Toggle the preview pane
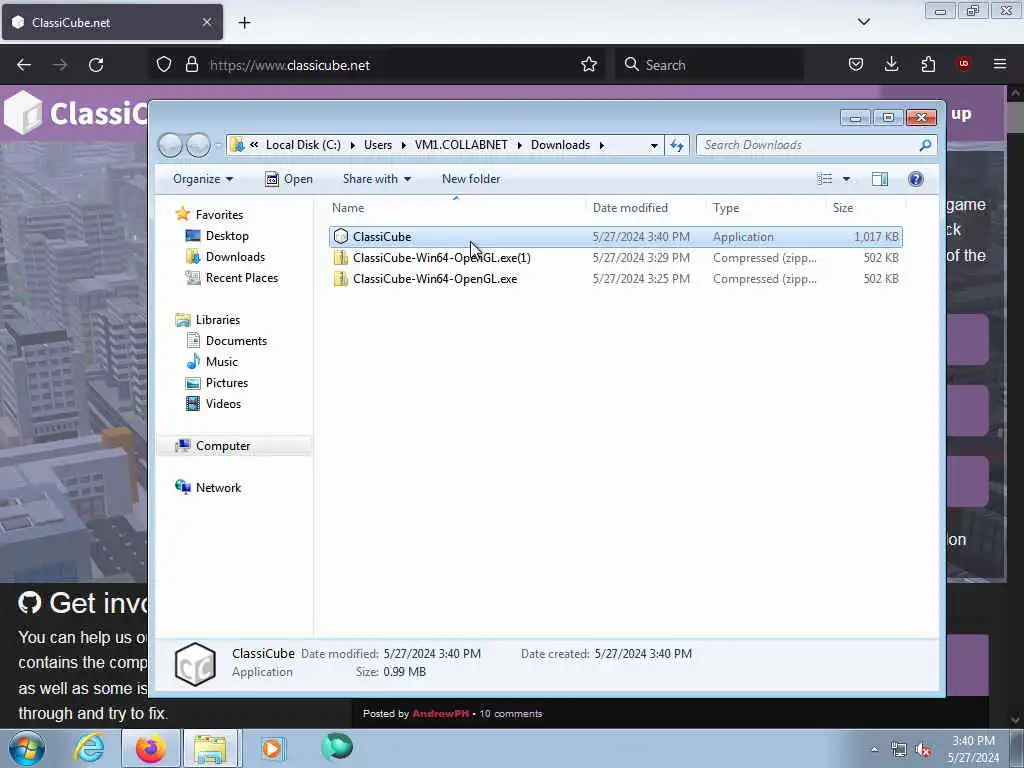1024x768 pixels. point(880,179)
